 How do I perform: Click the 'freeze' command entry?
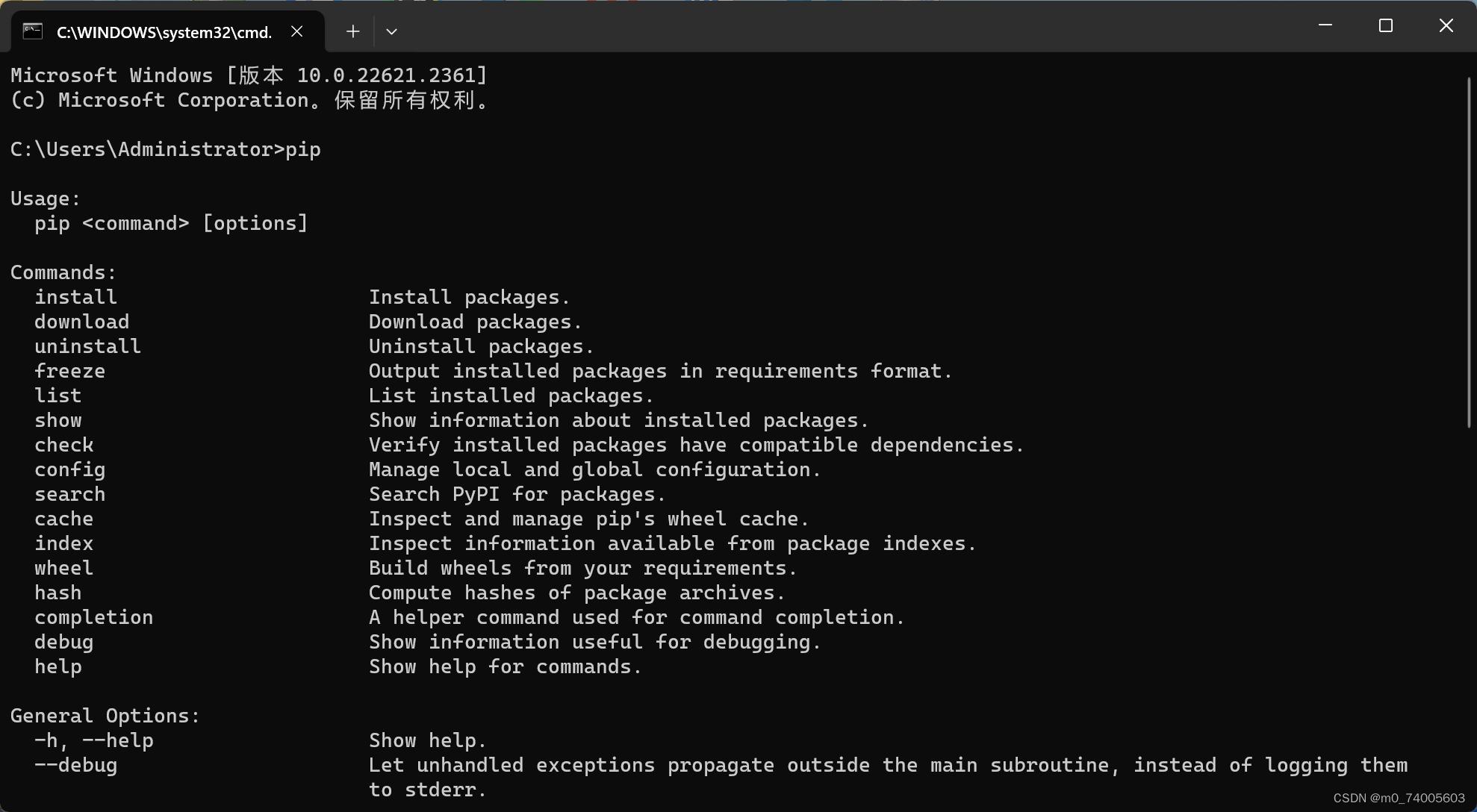pos(69,370)
